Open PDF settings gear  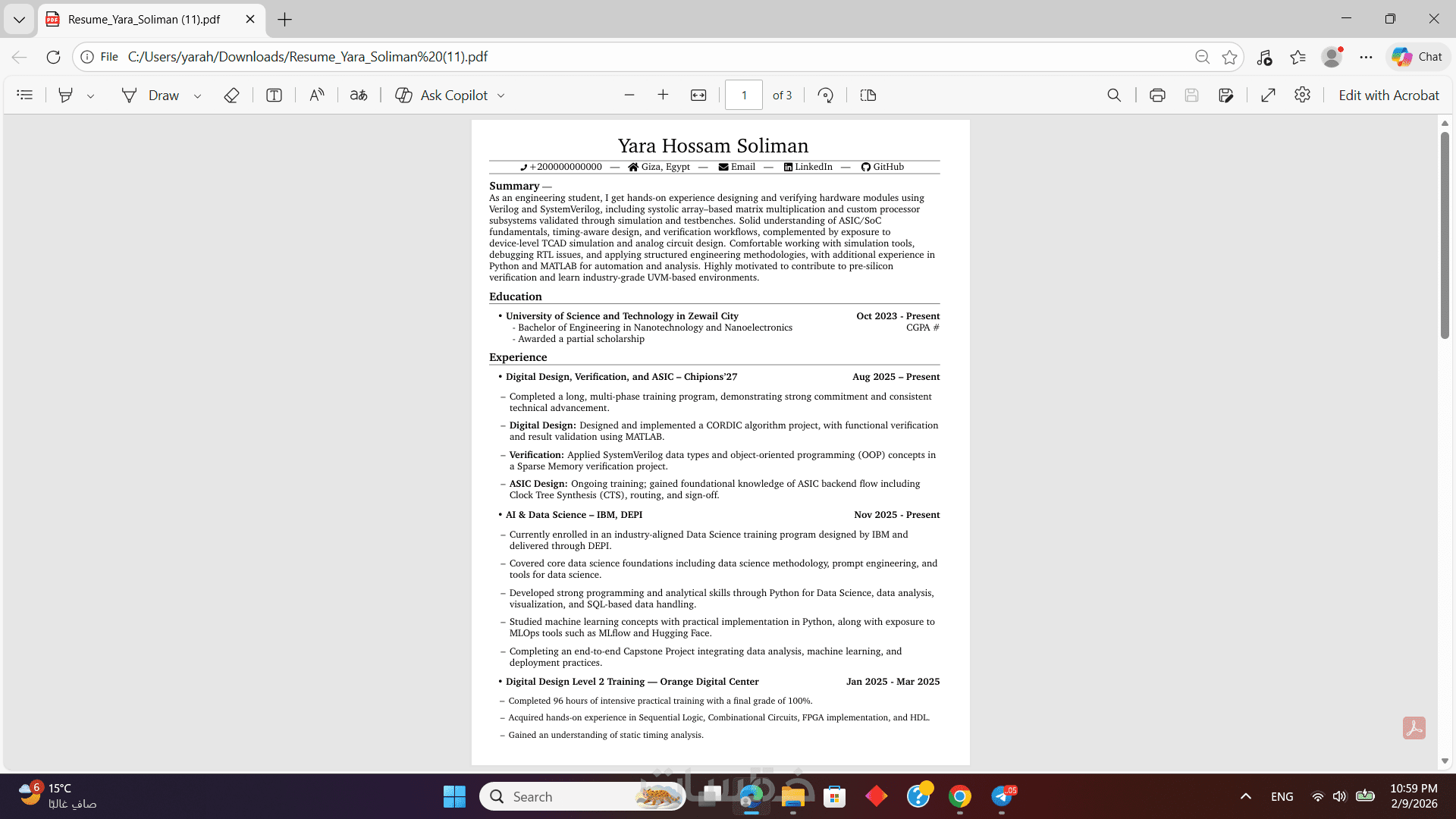[1302, 95]
